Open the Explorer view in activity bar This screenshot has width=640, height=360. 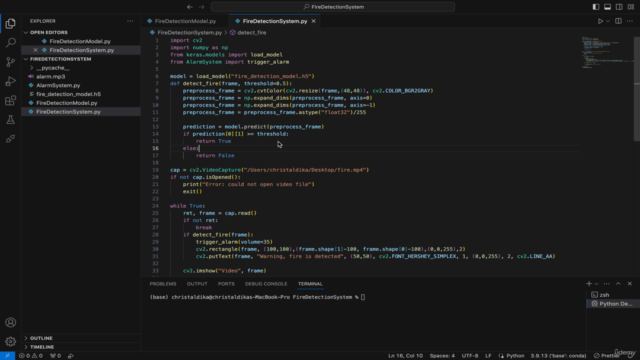pos(11,24)
